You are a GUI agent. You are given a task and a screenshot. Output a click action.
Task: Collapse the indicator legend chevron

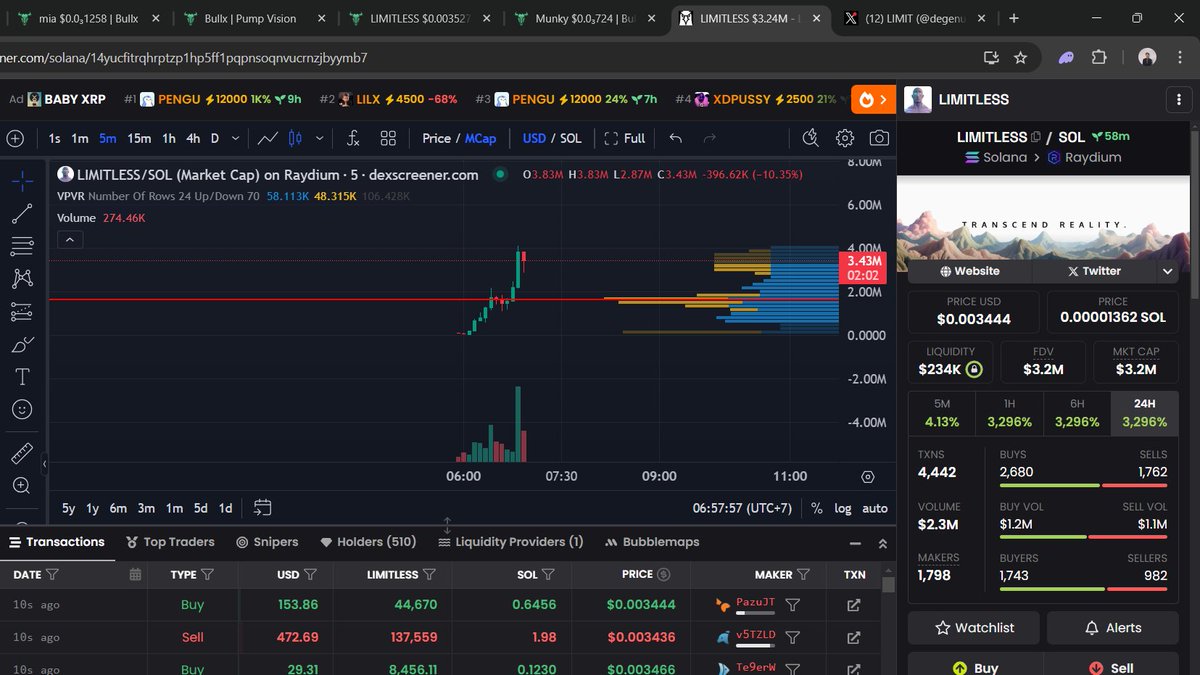(x=70, y=240)
